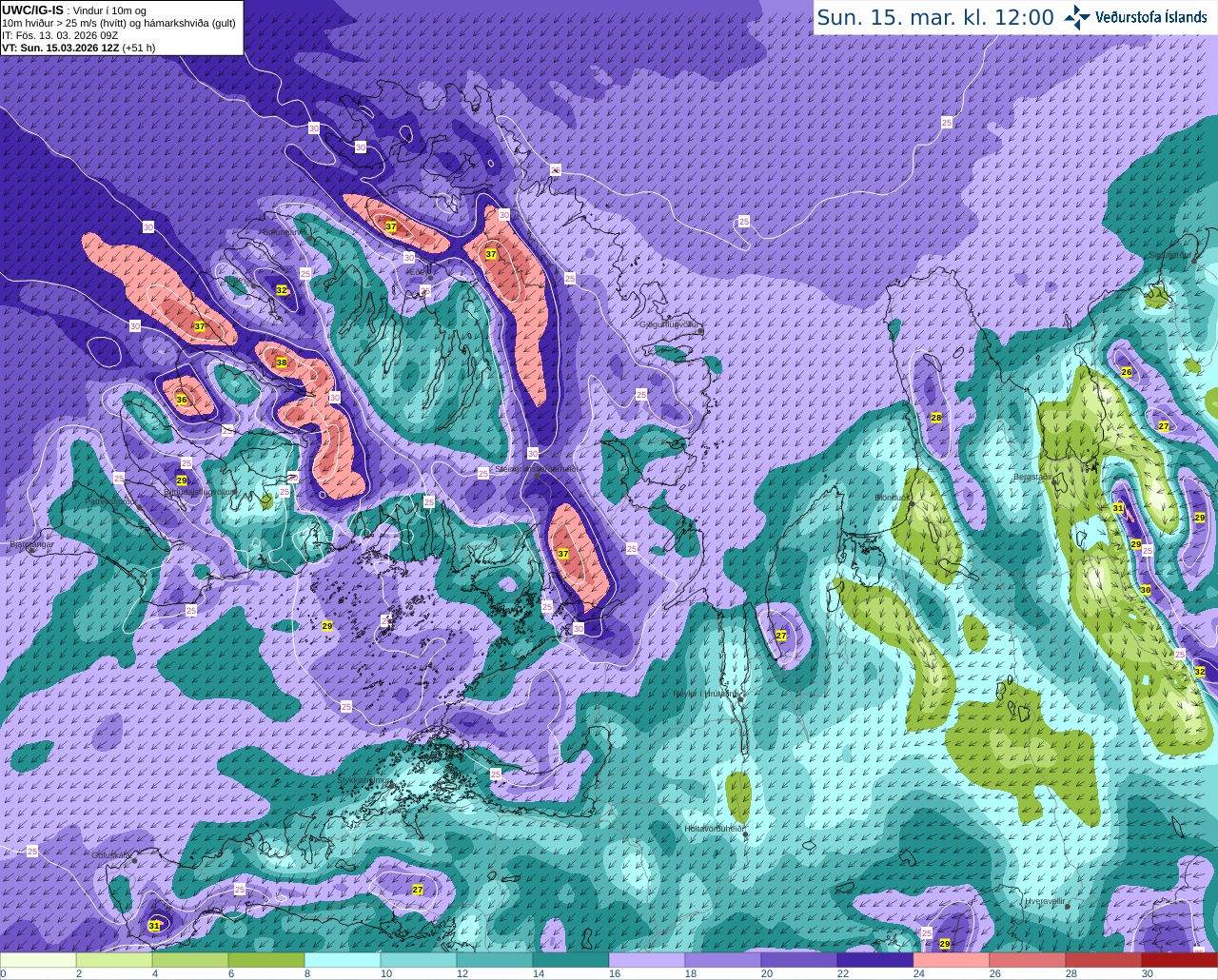
Task: Pick the pale yellow 0–2 m/s legend swatch
Action: pos(38,960)
